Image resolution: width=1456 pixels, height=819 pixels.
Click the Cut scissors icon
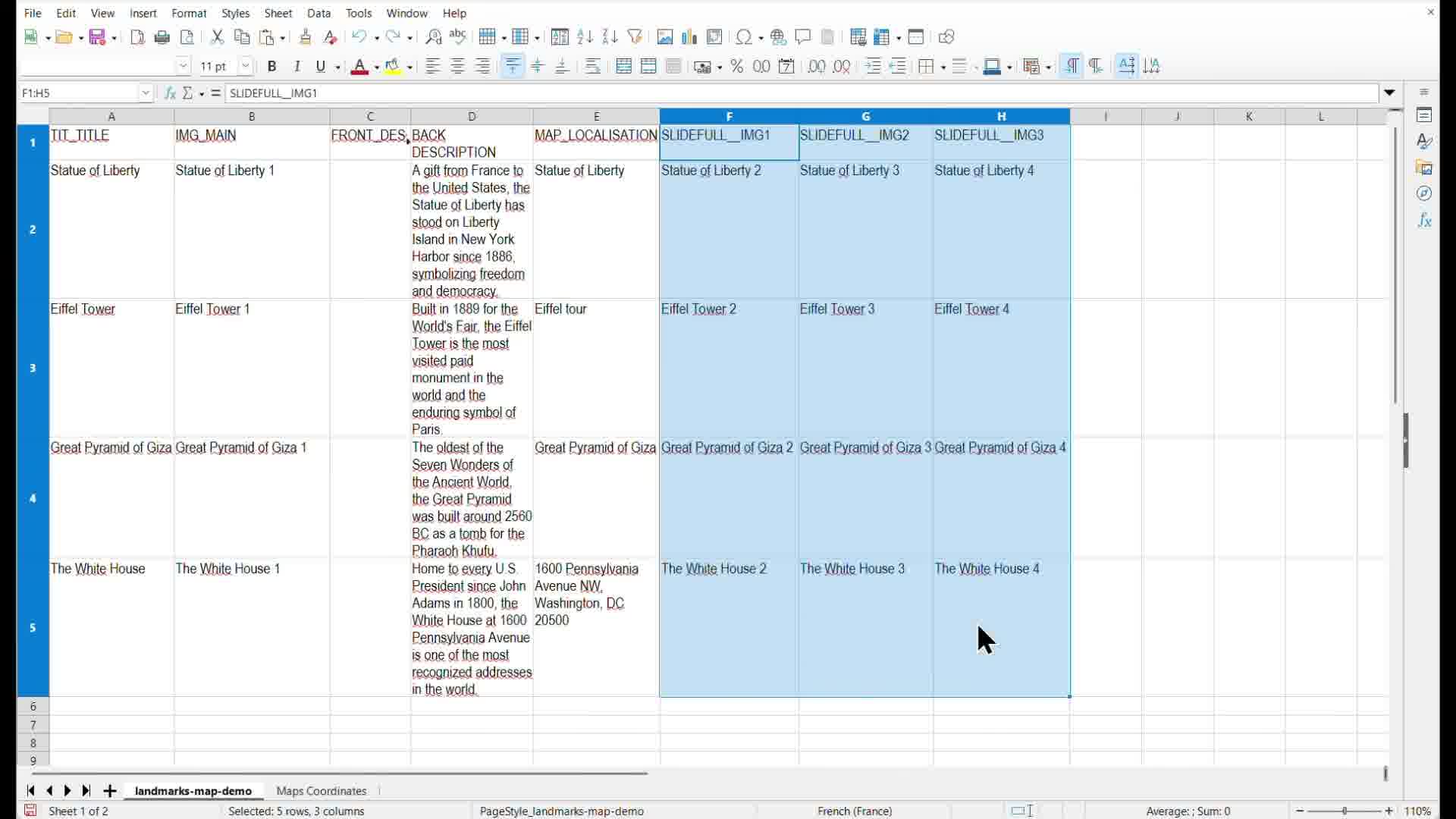[218, 37]
